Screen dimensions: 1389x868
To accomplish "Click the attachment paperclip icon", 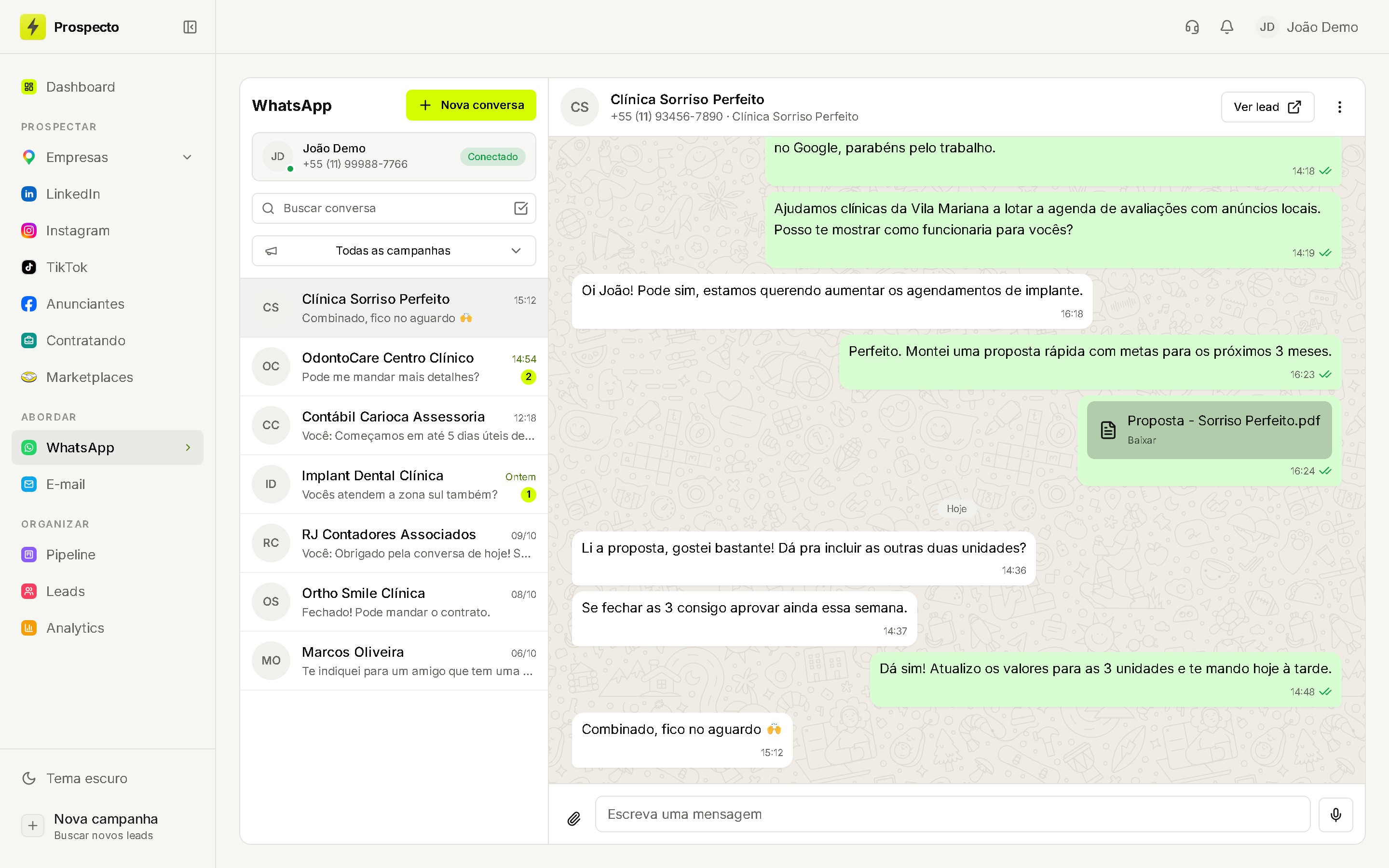I will [574, 818].
